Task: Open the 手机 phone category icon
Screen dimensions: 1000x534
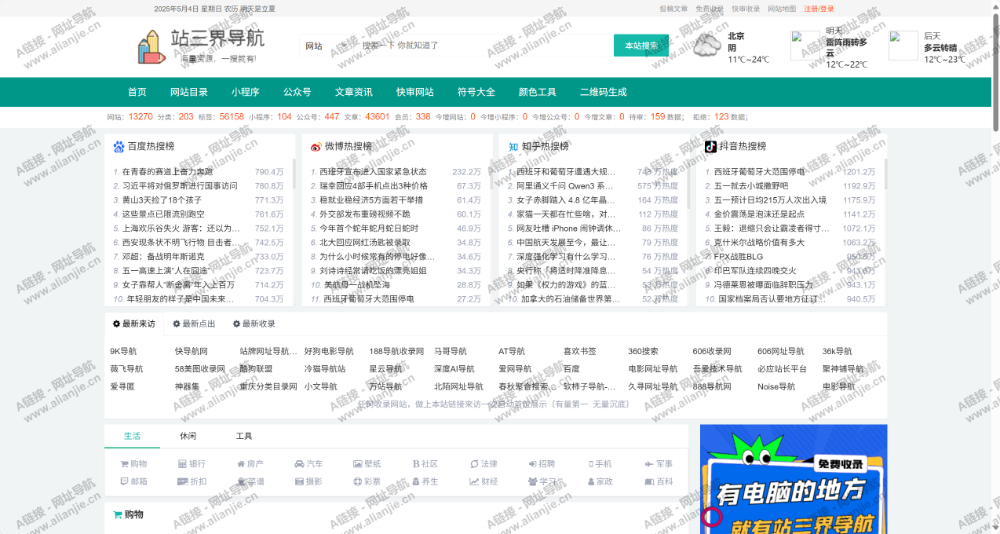Action: tap(591, 464)
